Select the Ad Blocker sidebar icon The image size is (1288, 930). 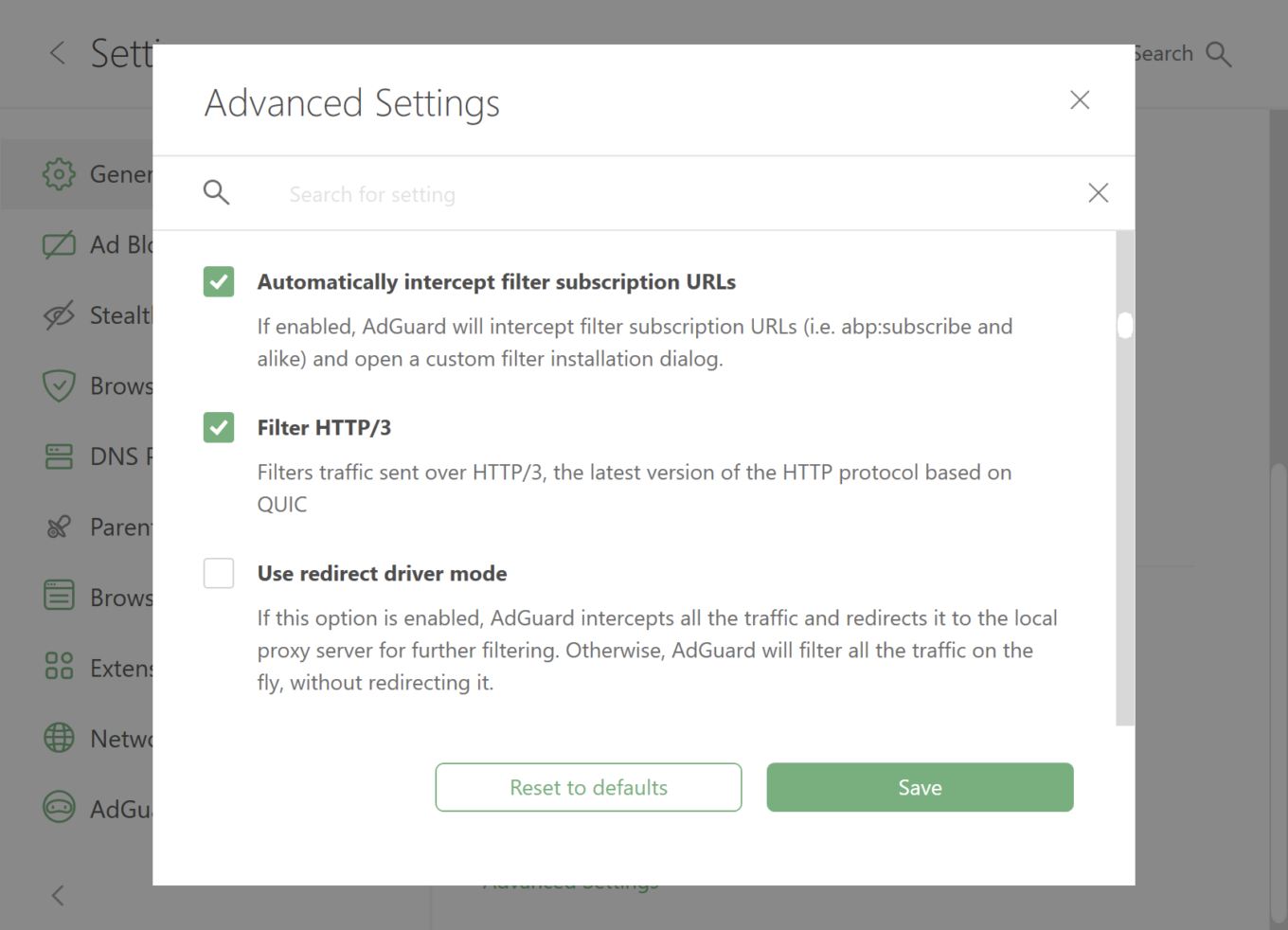point(58,244)
